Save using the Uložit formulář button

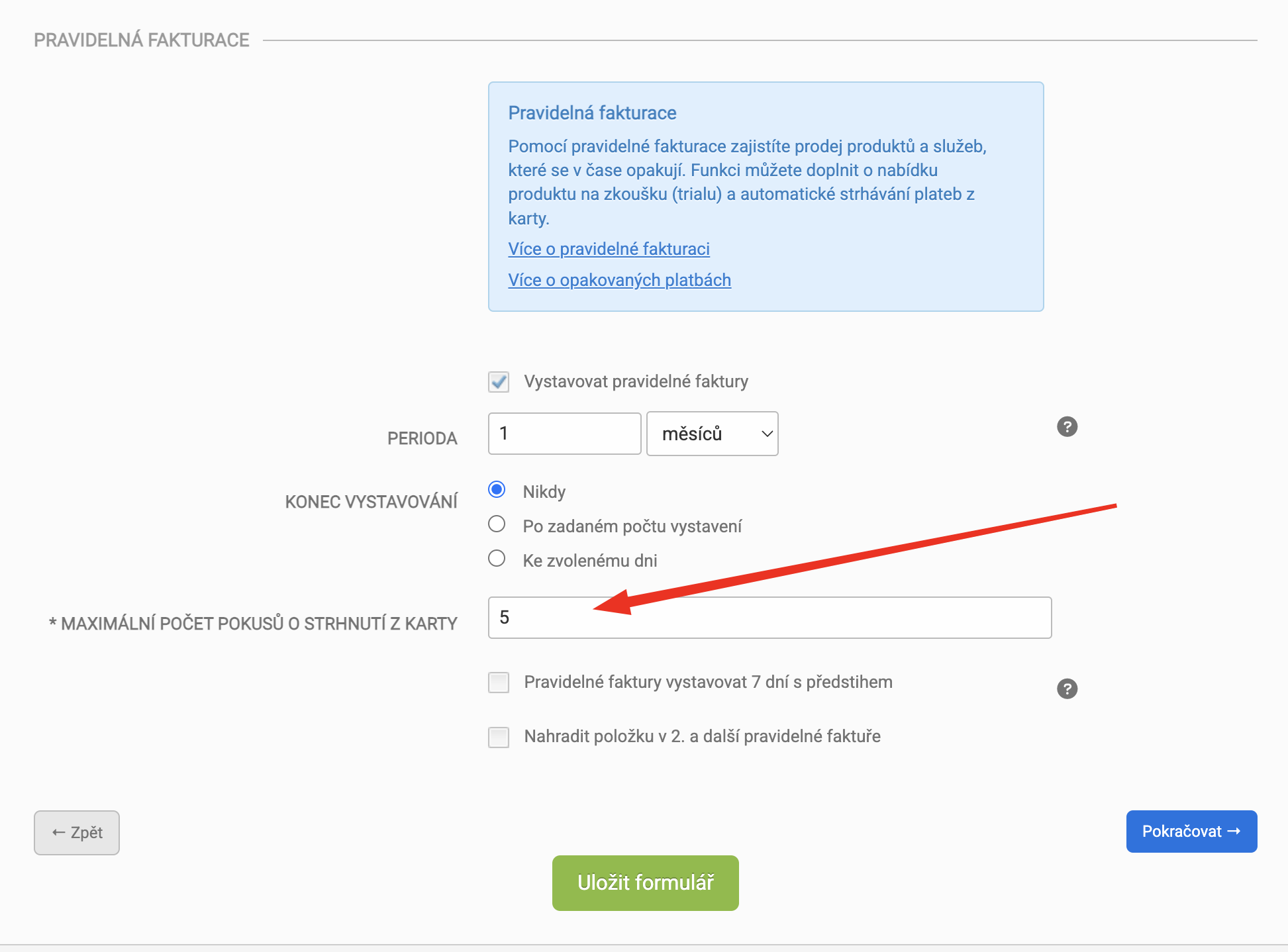point(645,883)
